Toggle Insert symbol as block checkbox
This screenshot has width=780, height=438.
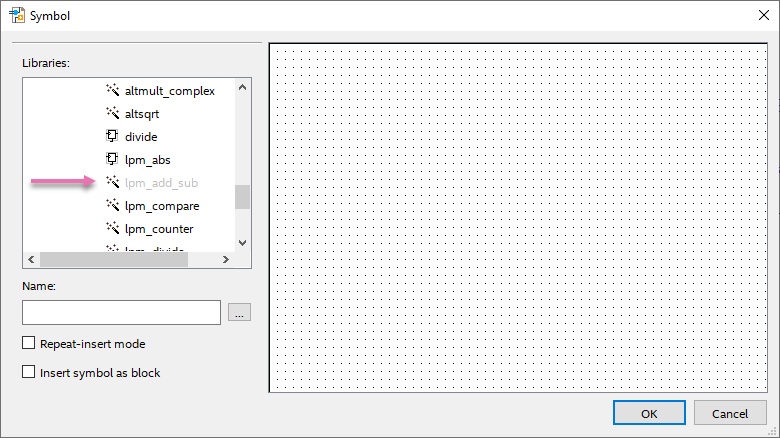click(28, 373)
